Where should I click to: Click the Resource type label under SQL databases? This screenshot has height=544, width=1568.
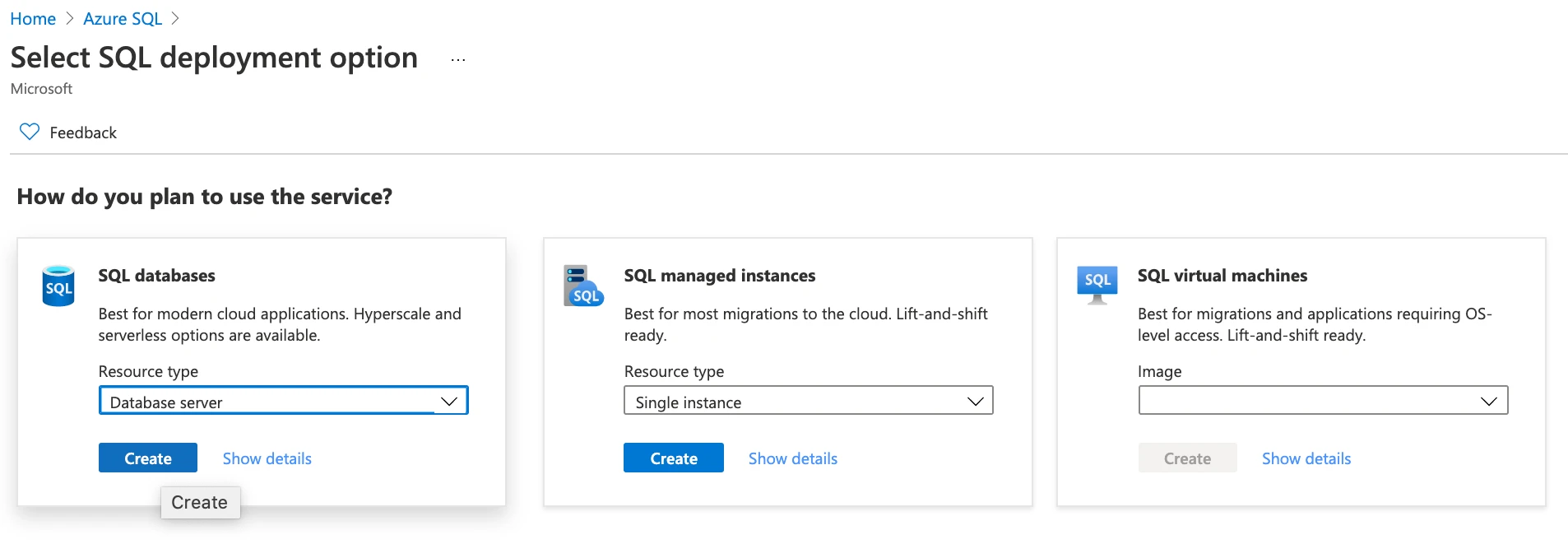tap(148, 371)
